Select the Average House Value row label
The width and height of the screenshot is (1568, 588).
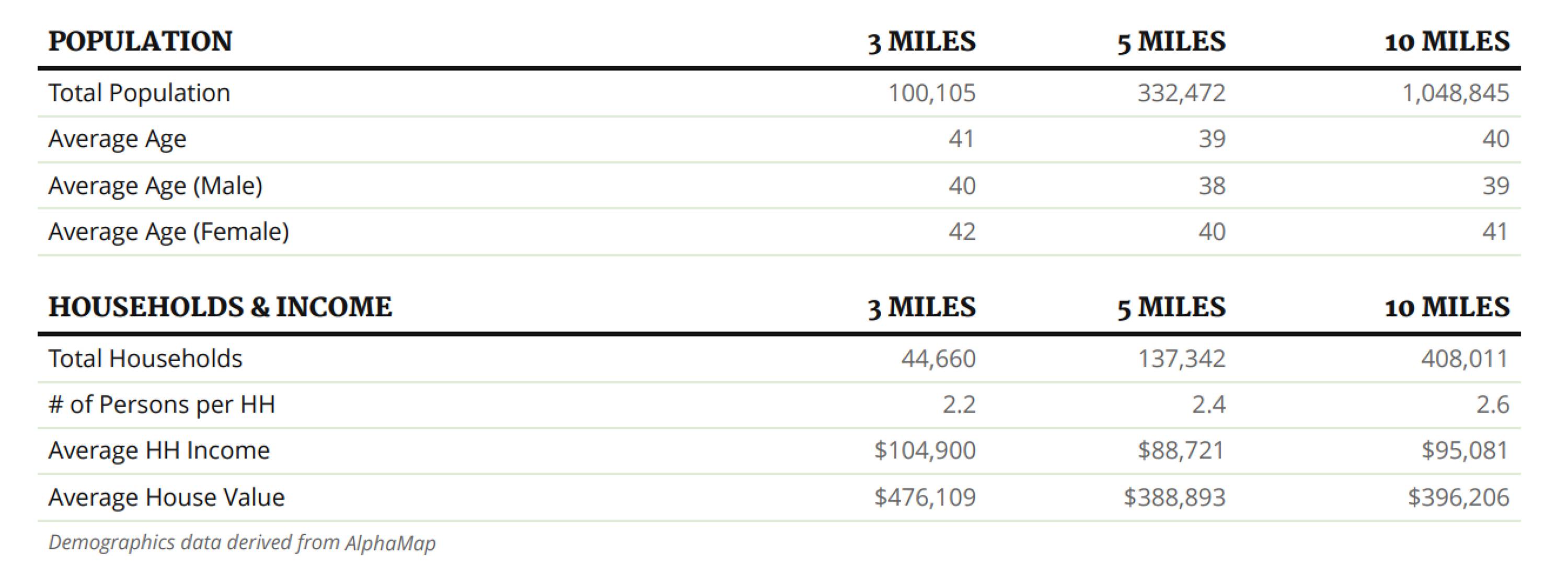pyautogui.click(x=166, y=497)
